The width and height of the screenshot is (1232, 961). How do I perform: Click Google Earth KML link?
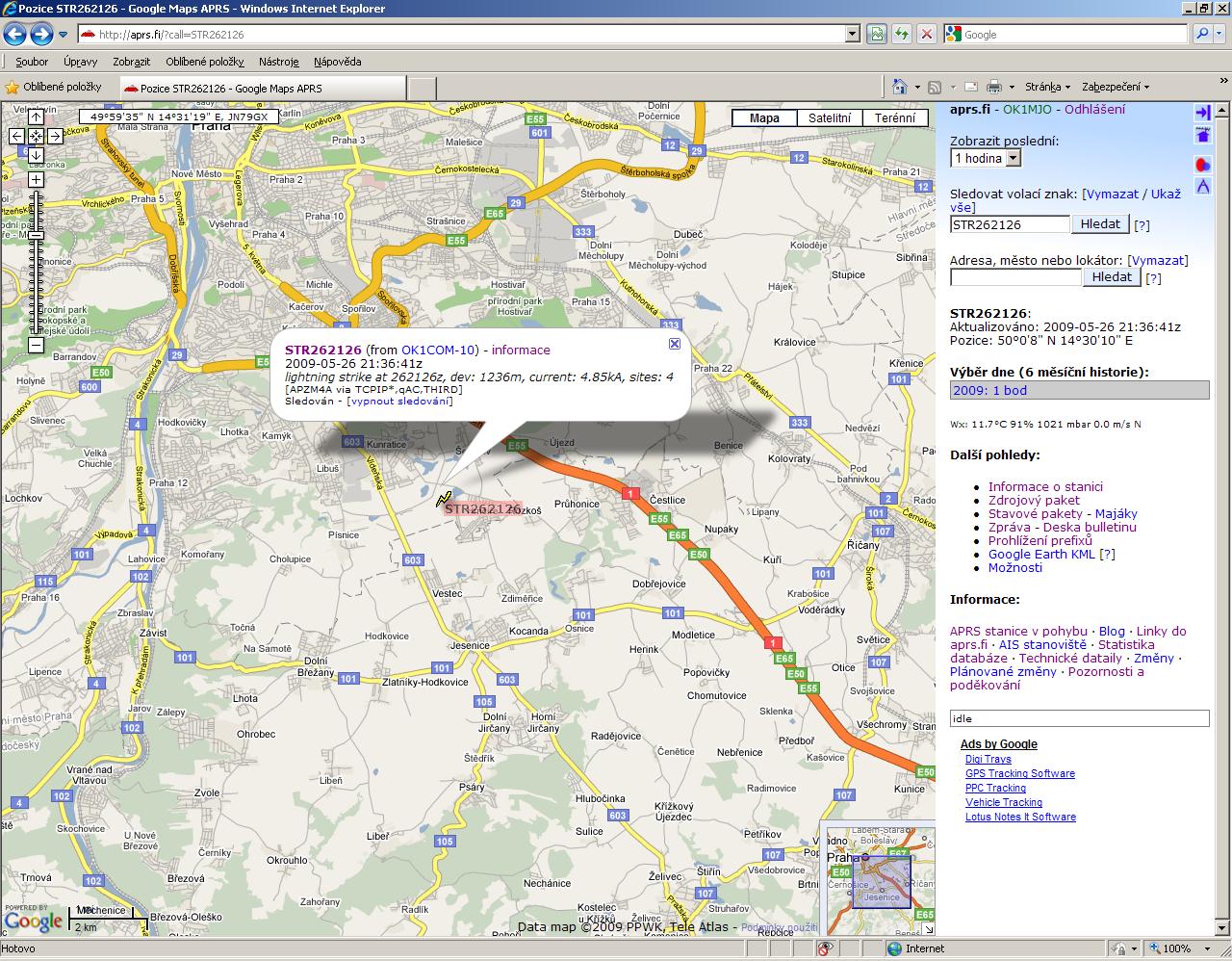(1041, 554)
